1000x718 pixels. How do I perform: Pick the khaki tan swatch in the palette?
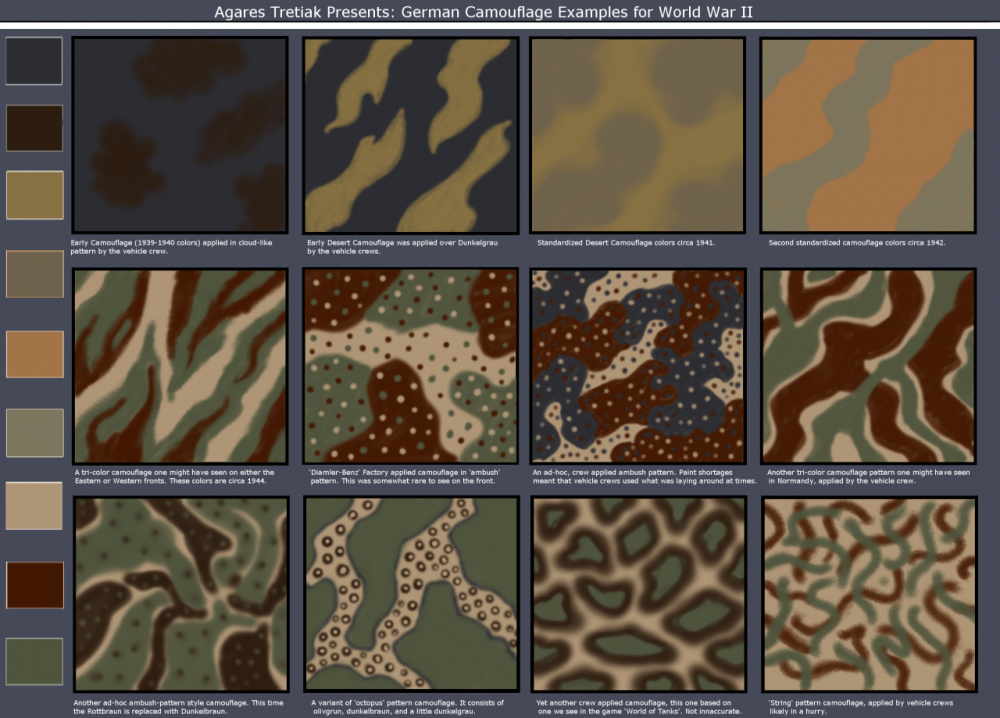click(34, 195)
